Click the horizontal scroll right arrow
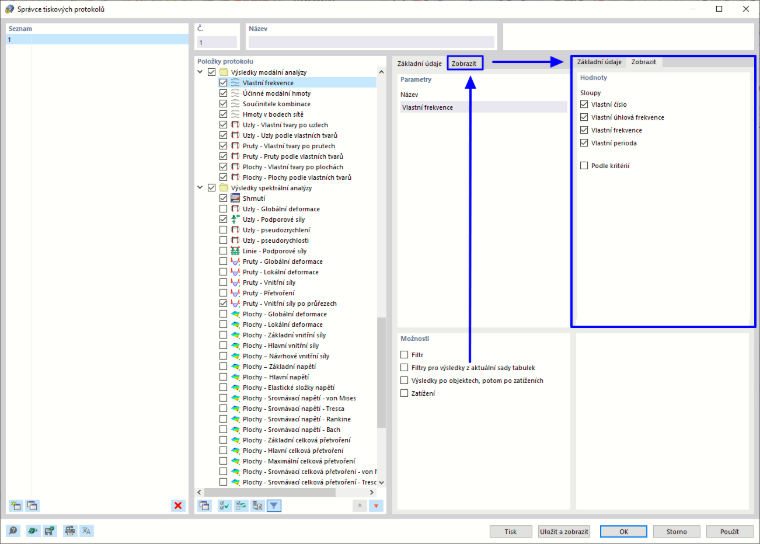760x544 pixels. point(372,492)
